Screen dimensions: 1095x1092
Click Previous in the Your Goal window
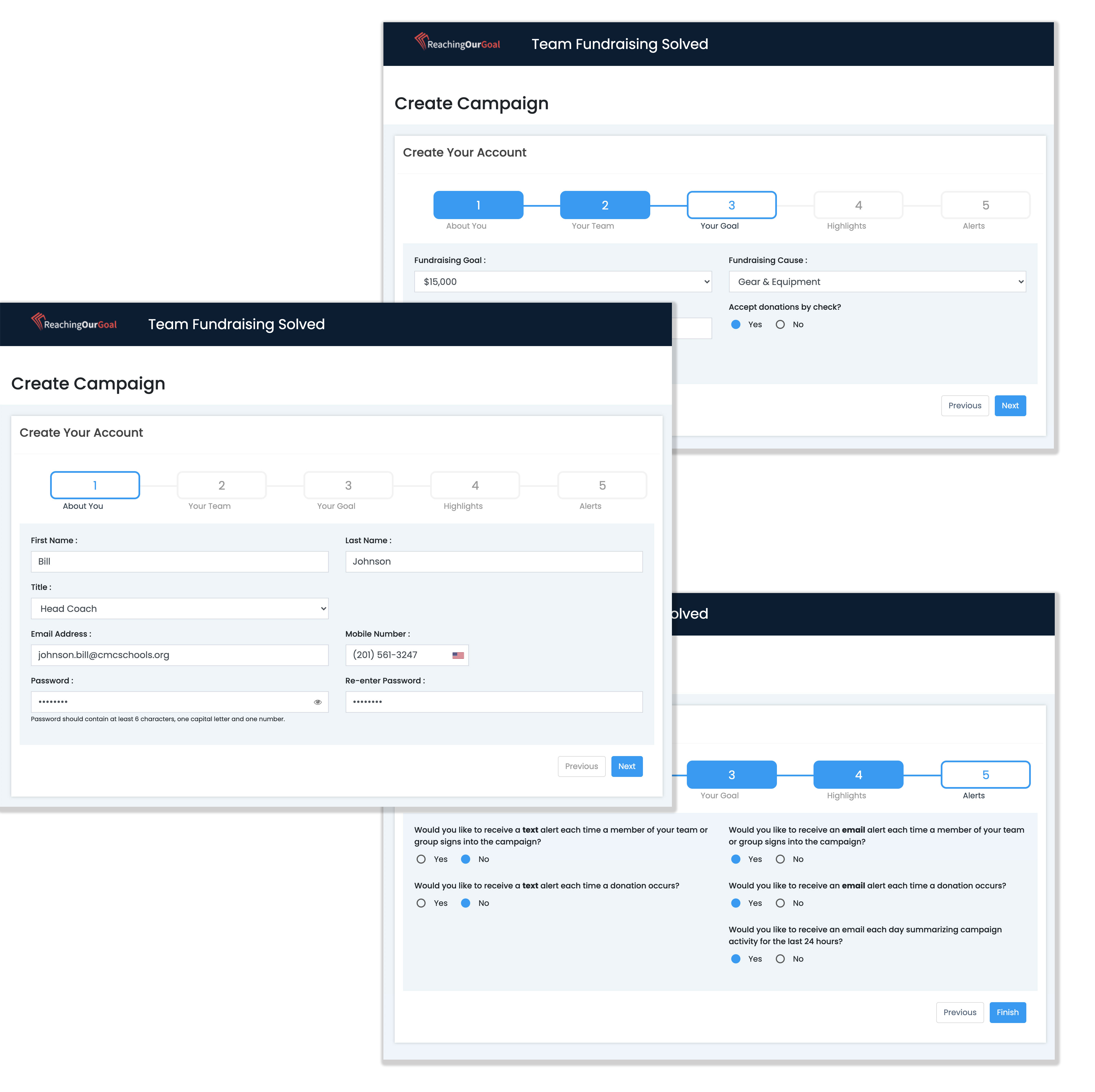(x=965, y=406)
